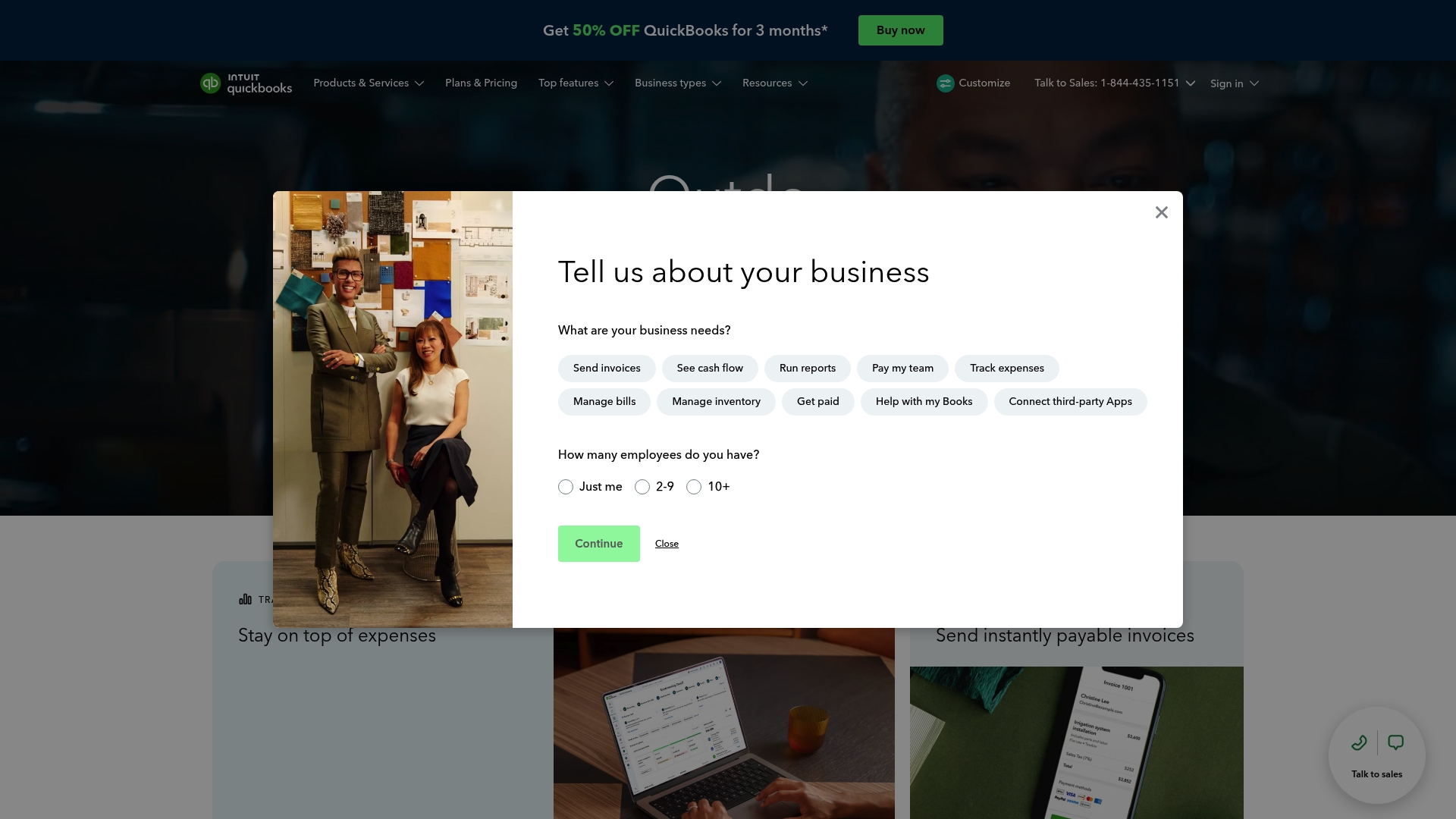Select the "10+" employees option
This screenshot has width=1456, height=819.
click(x=694, y=486)
